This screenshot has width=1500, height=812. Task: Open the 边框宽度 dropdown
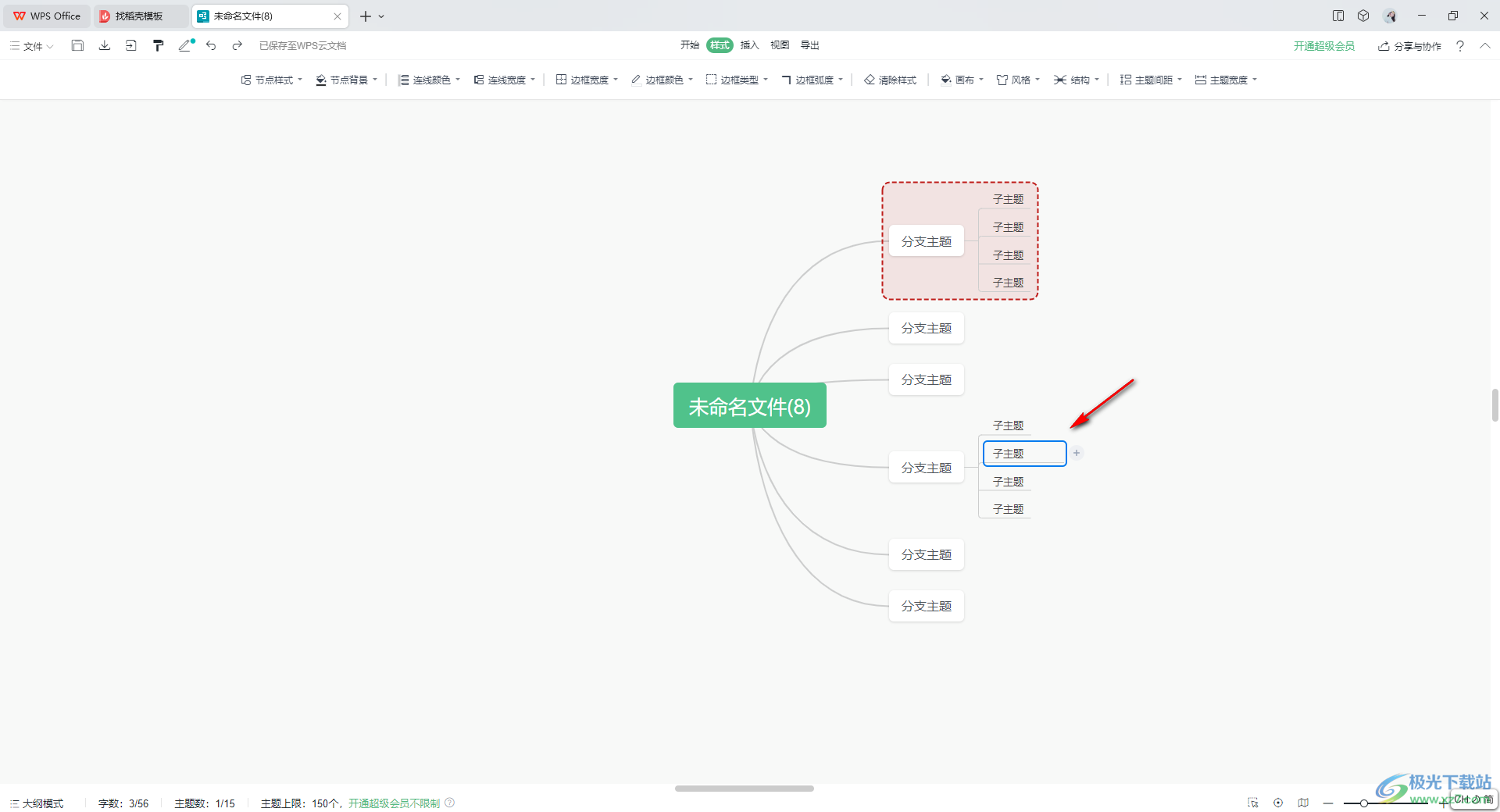(587, 80)
